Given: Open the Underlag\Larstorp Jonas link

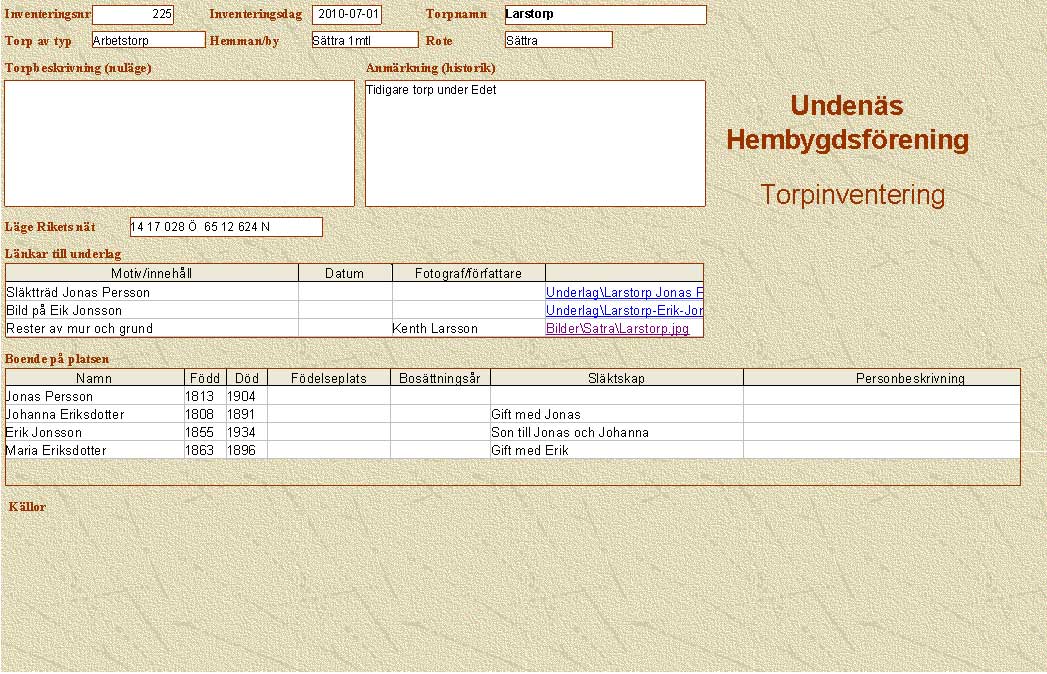Looking at the screenshot, I should pyautogui.click(x=624, y=293).
